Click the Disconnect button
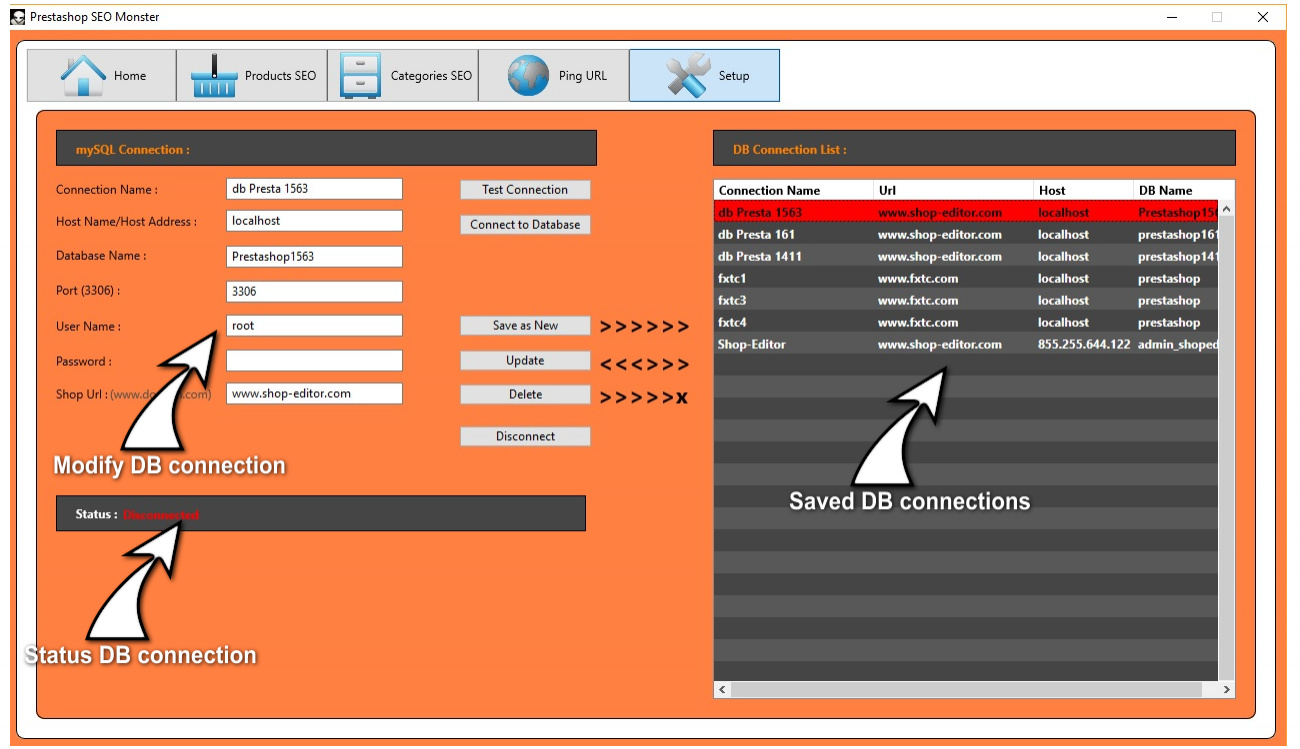 (525, 437)
